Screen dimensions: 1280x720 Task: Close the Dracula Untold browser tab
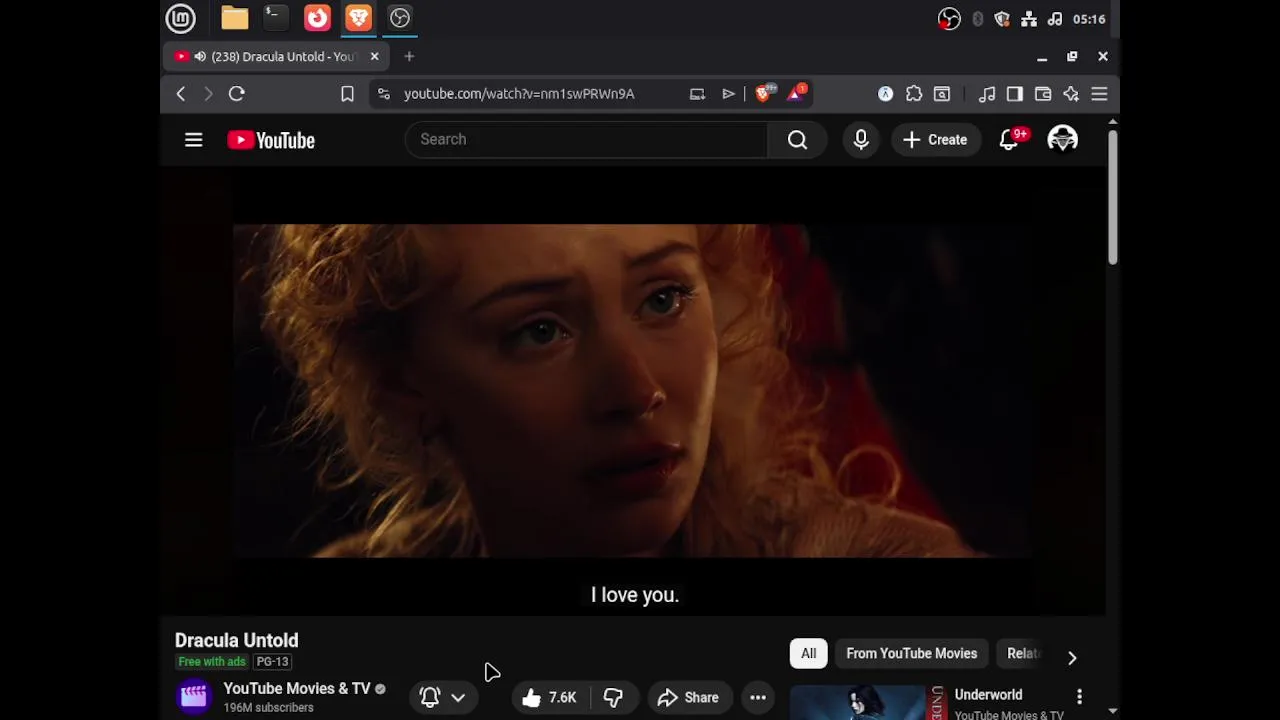pos(375,57)
